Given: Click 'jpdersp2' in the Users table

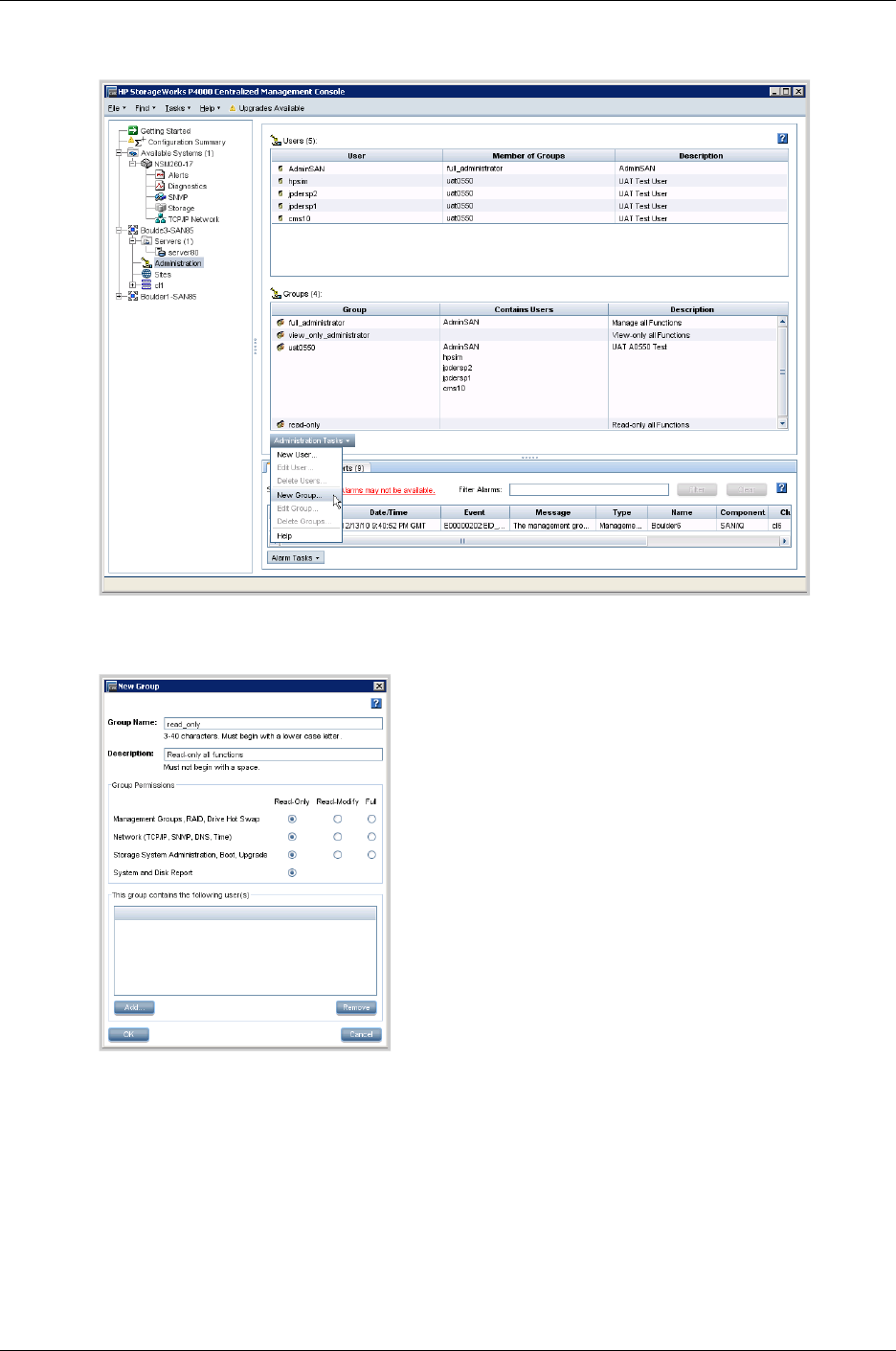Looking at the screenshot, I should coord(302,193).
